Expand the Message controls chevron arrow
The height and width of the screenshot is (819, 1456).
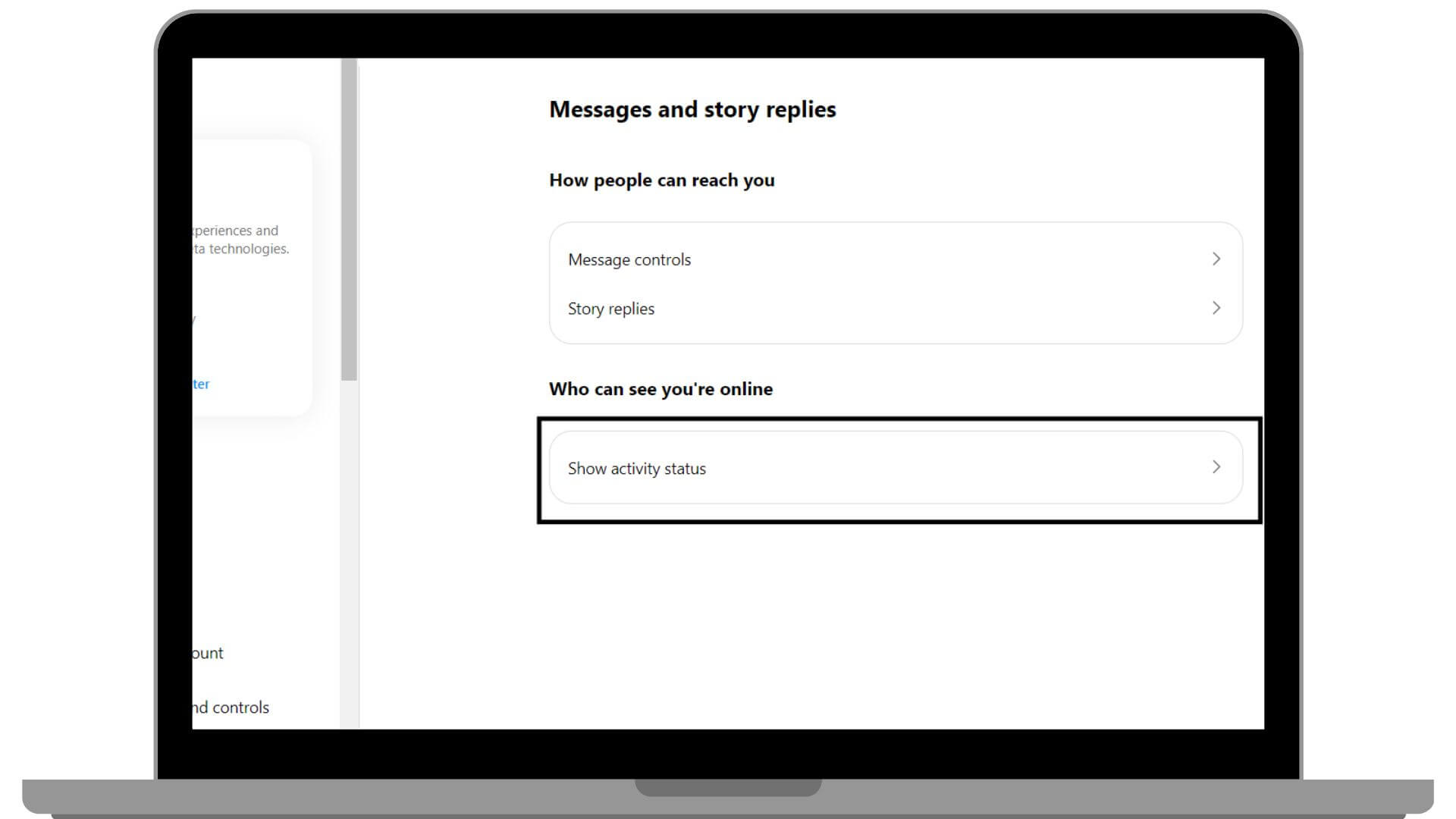click(x=1216, y=259)
